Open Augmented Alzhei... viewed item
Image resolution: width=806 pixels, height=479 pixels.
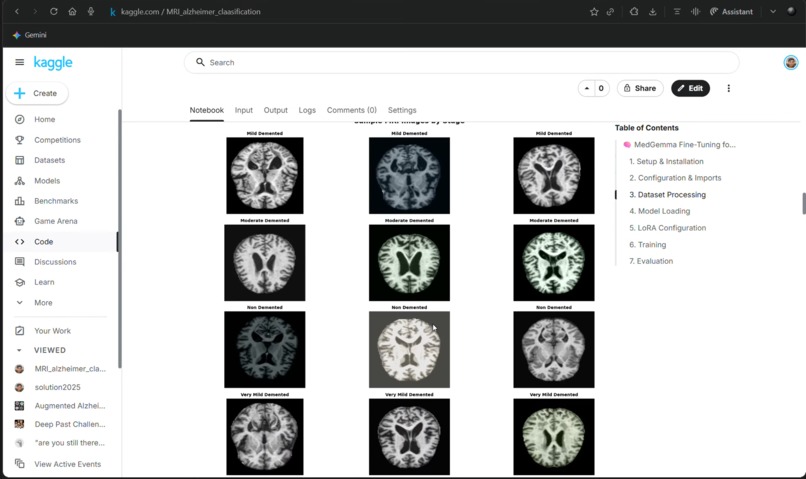70,406
